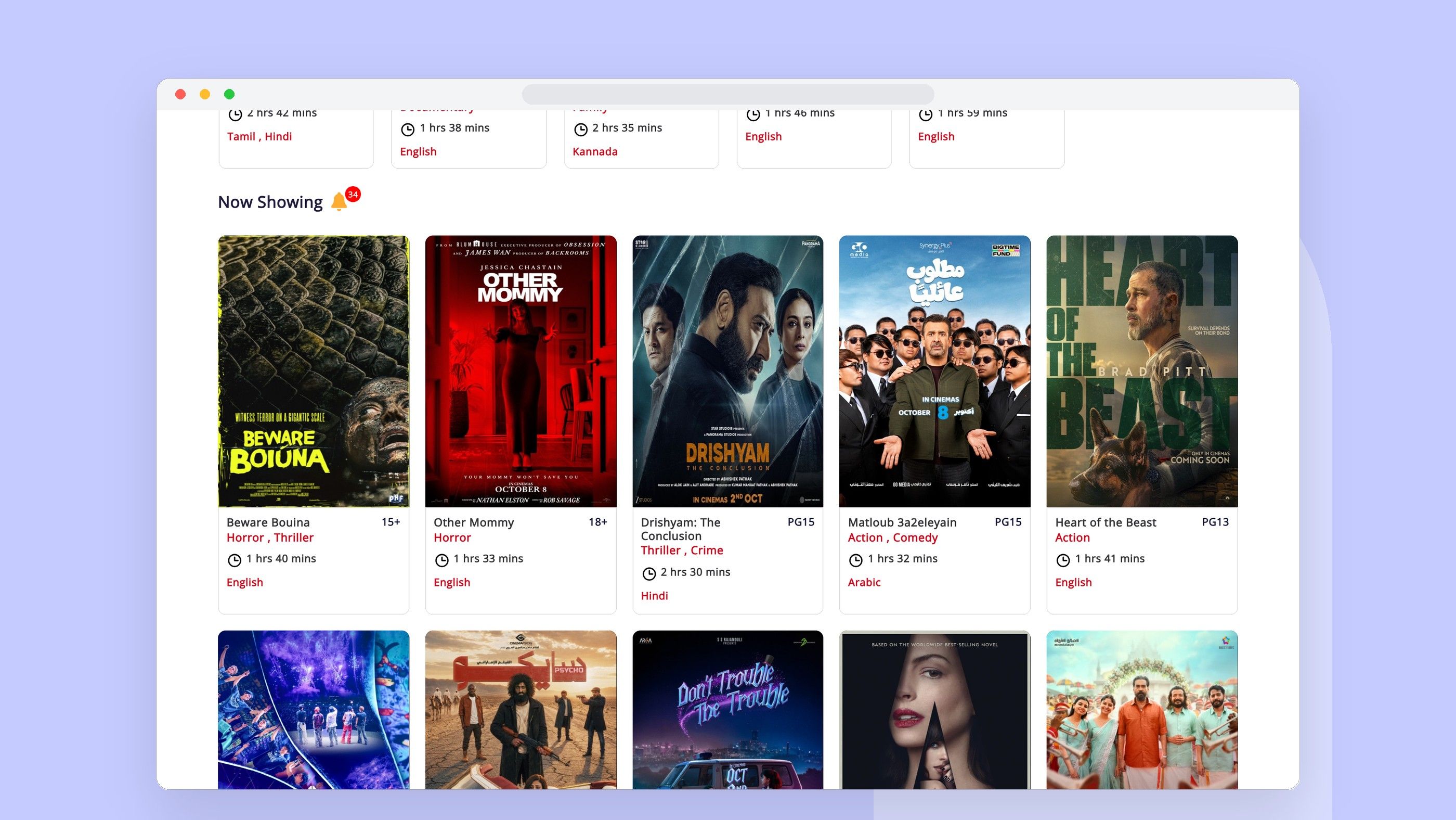The height and width of the screenshot is (820, 1456).
Task: Open the best-selling novel movie poster
Action: pyautogui.click(x=935, y=710)
